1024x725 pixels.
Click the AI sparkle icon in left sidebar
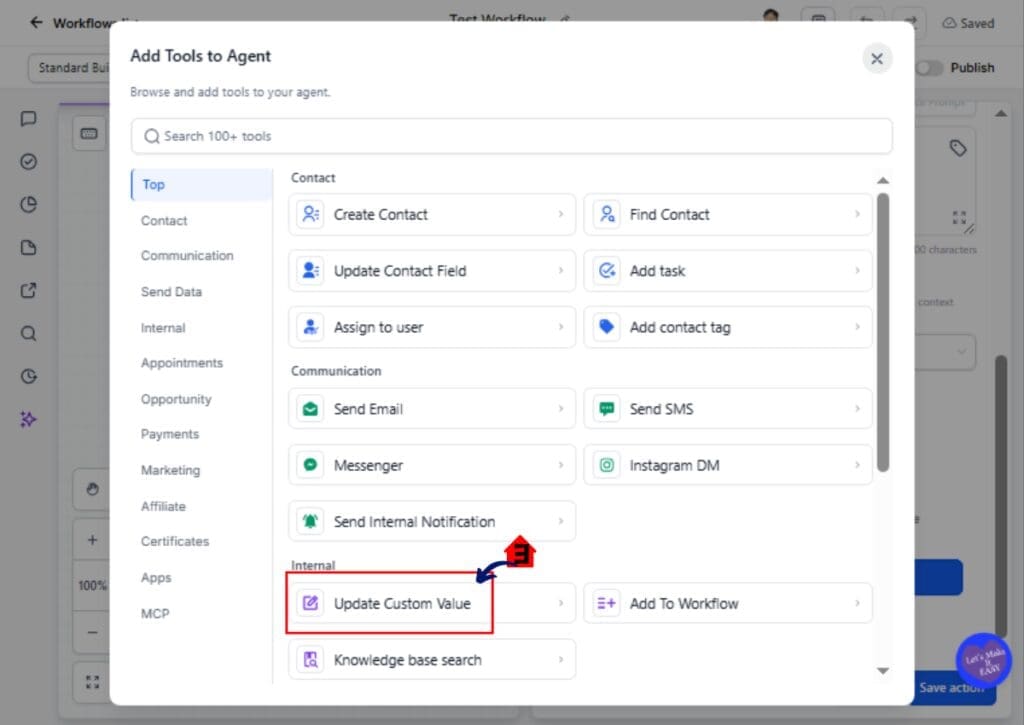point(28,419)
